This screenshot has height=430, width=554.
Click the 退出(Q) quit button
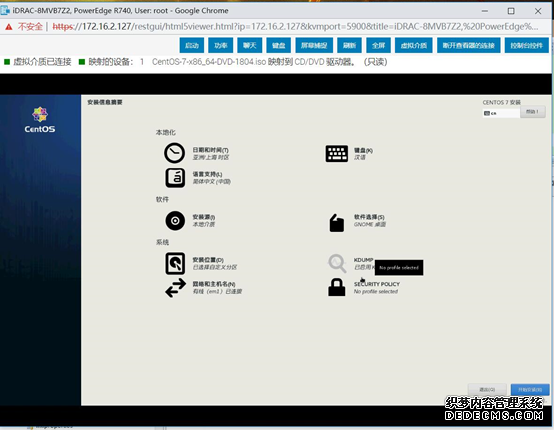[487, 389]
